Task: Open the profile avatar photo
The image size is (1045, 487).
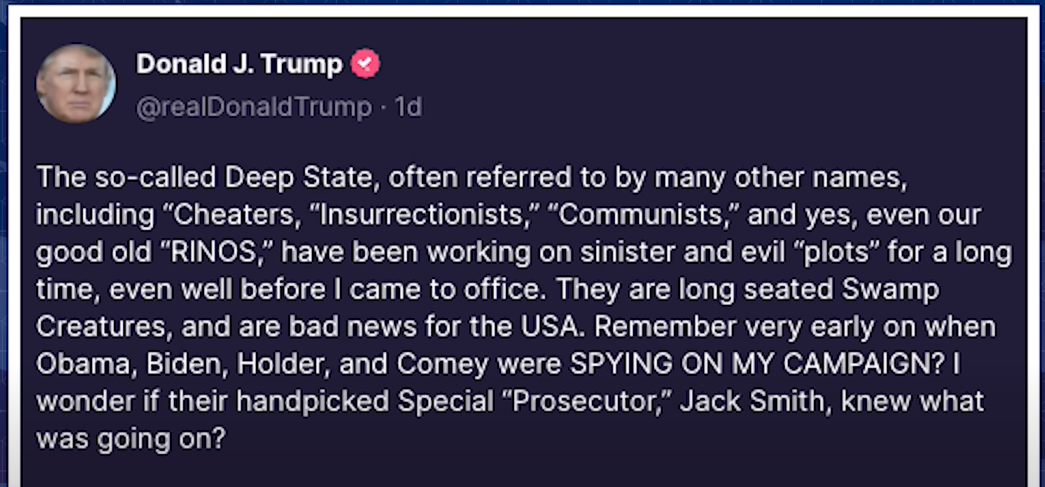Action: (x=76, y=84)
